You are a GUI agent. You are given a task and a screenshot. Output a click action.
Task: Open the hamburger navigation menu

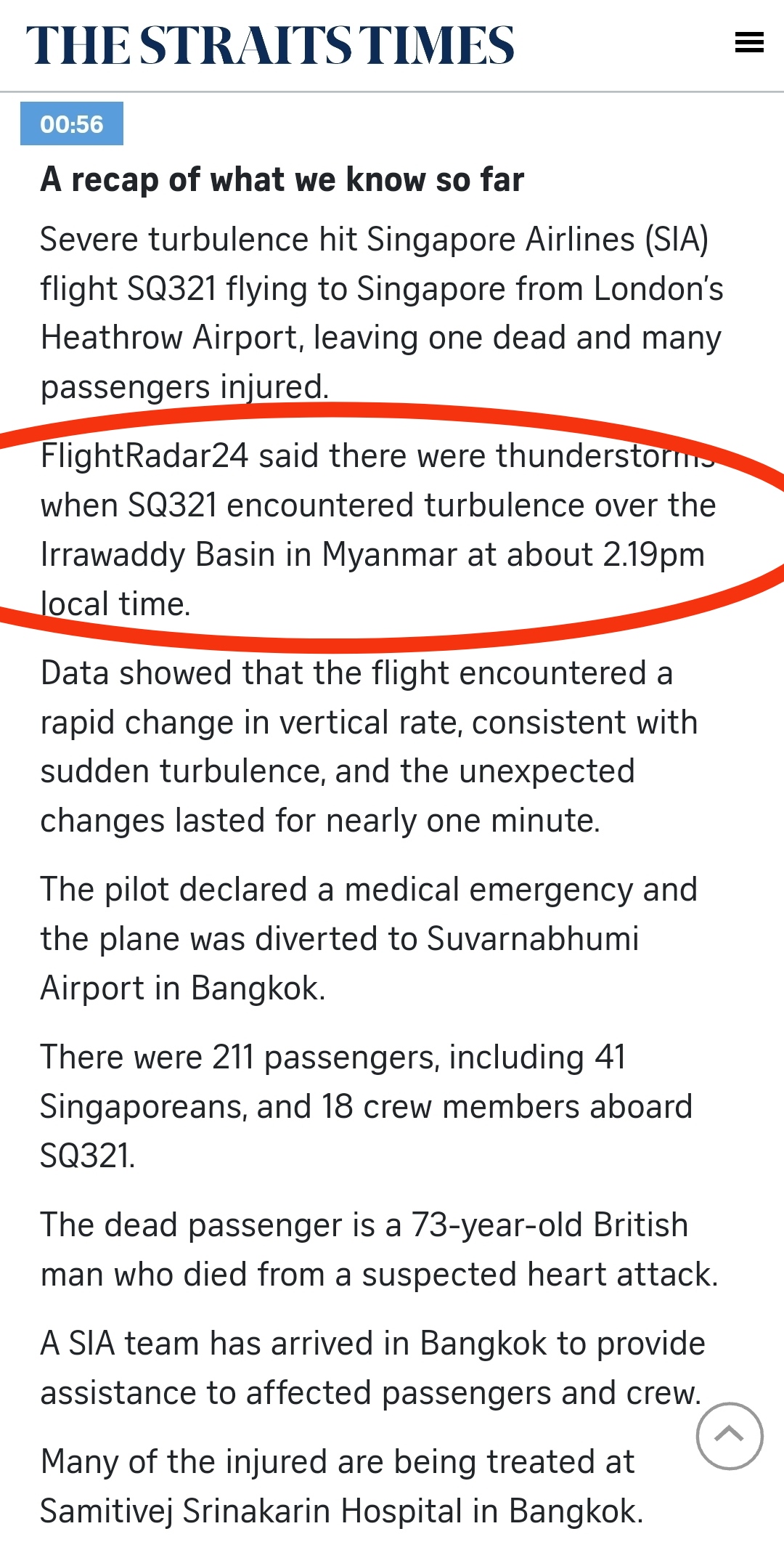[749, 43]
